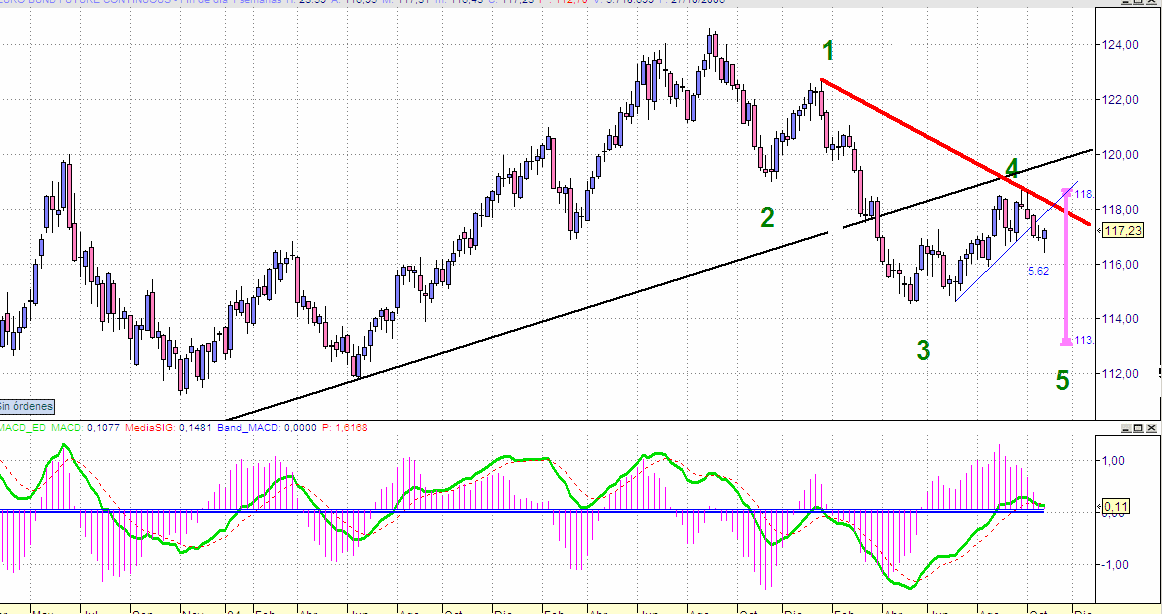
Task: Click the 114,00 price axis label
Action: 1120,319
